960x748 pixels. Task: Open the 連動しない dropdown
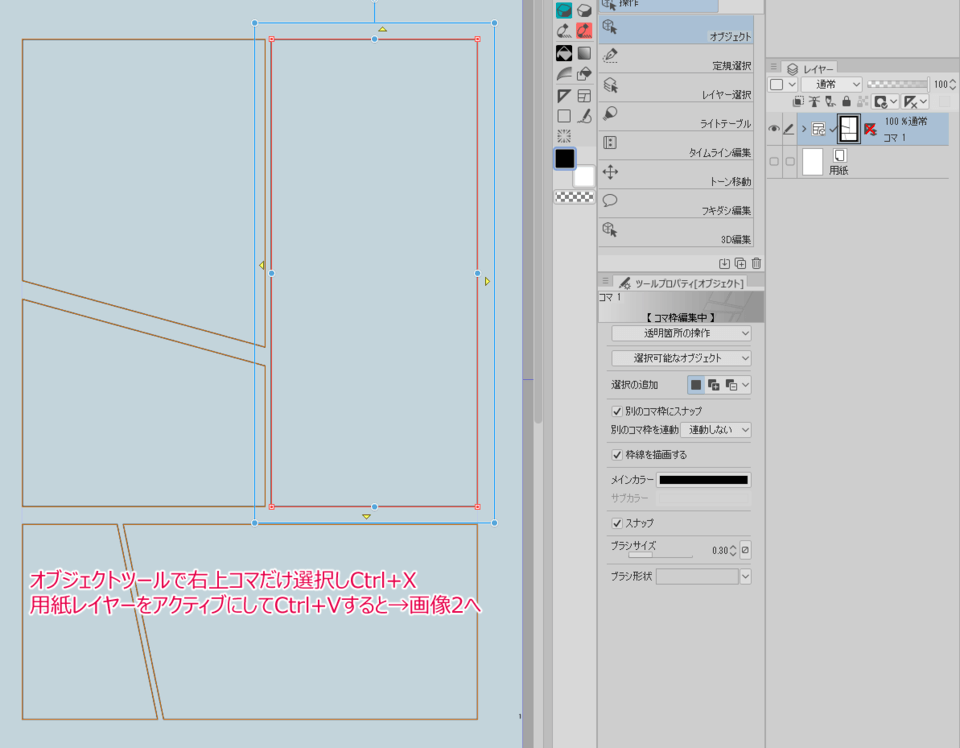(x=716, y=430)
